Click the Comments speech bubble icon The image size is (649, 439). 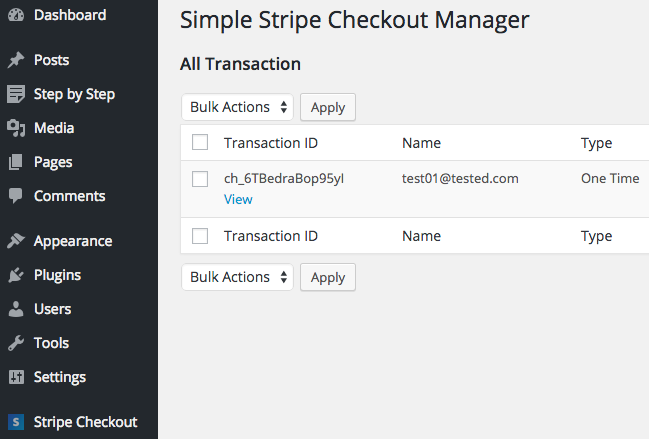16,196
